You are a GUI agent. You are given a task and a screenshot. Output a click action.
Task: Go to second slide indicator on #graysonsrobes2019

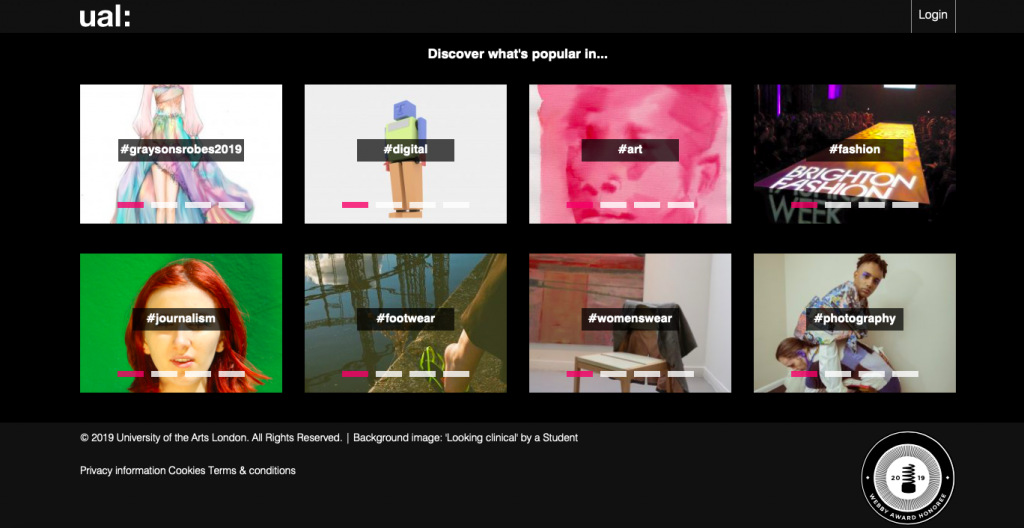(x=164, y=205)
